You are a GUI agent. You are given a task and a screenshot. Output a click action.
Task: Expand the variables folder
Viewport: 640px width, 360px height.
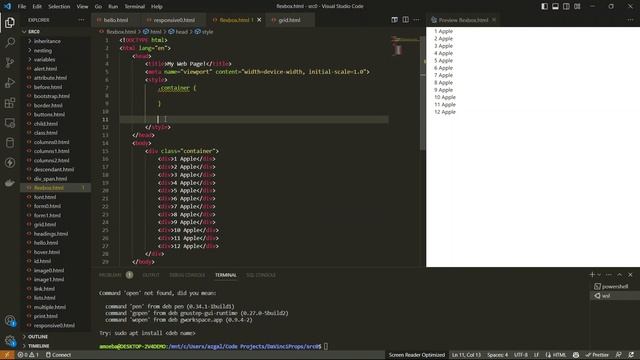click(x=44, y=60)
